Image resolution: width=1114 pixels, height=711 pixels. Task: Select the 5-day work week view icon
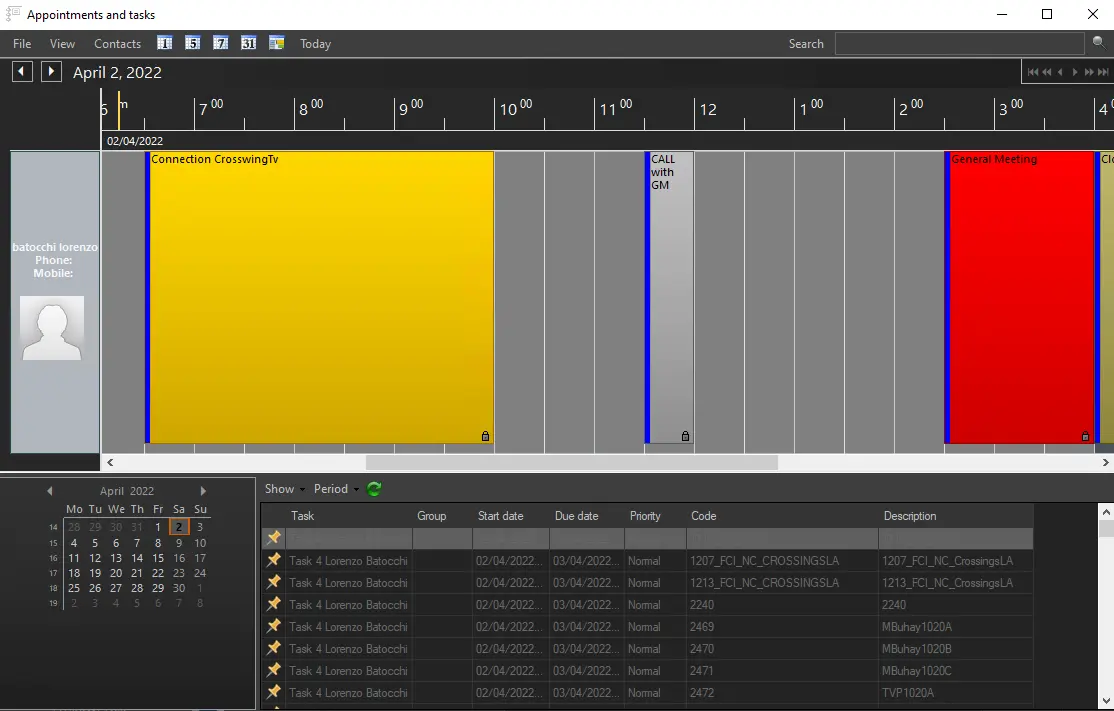coord(192,43)
